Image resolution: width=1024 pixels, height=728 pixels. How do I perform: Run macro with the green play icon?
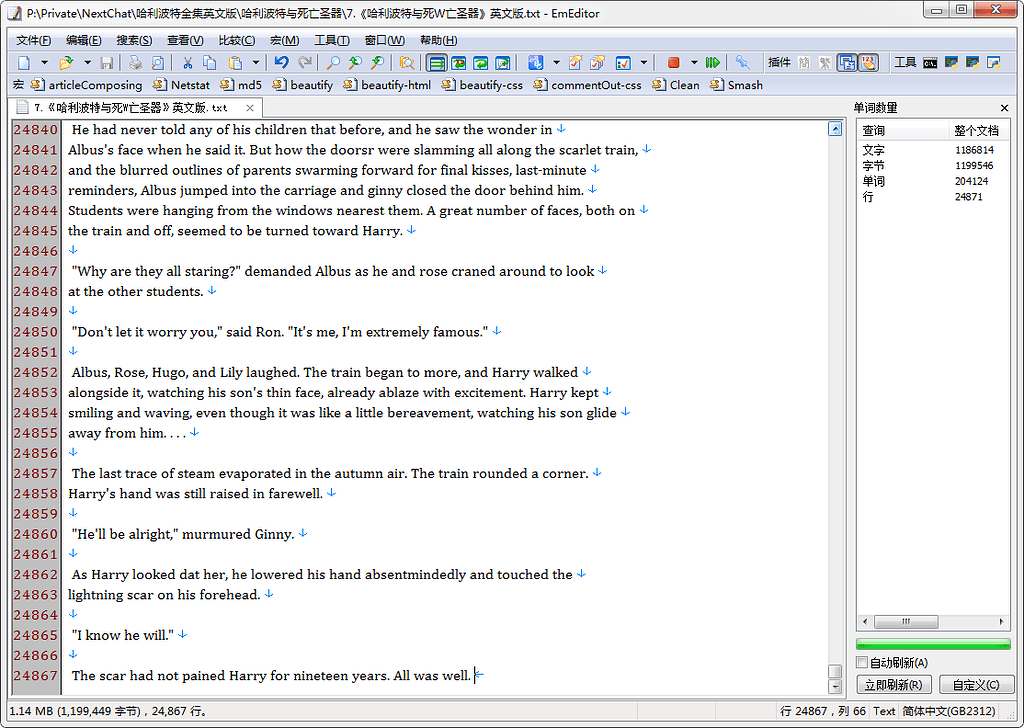click(712, 63)
